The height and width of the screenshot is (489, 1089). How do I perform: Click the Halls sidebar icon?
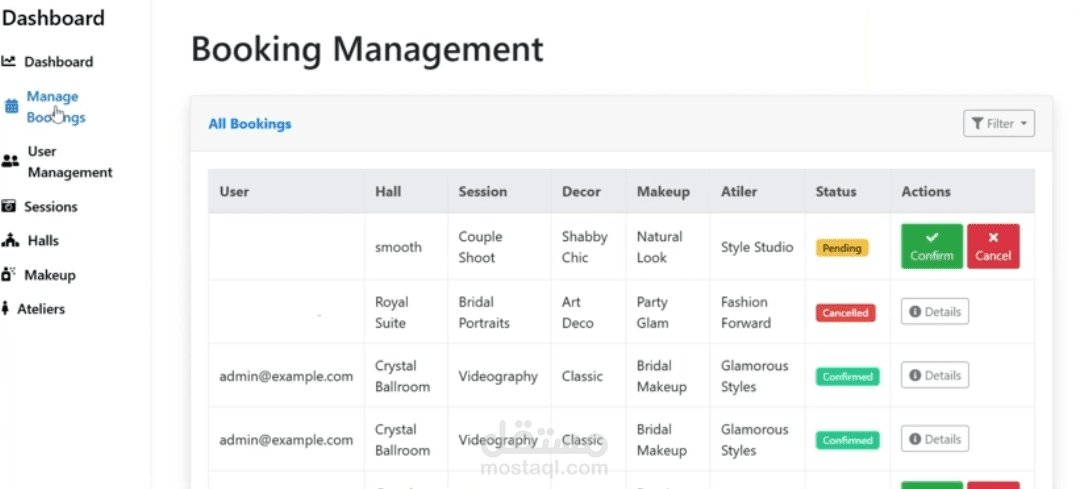point(11,241)
